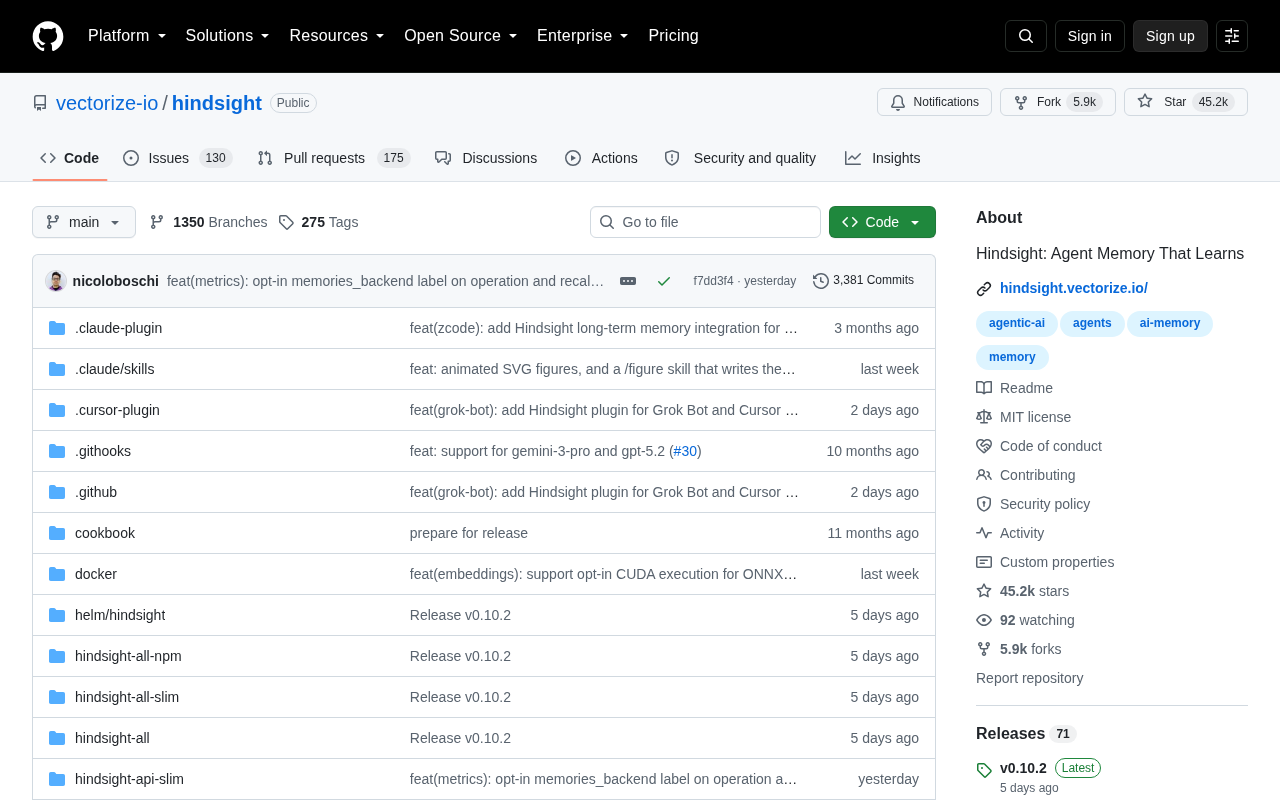
Task: Click the commit history clock icon
Action: 821,281
